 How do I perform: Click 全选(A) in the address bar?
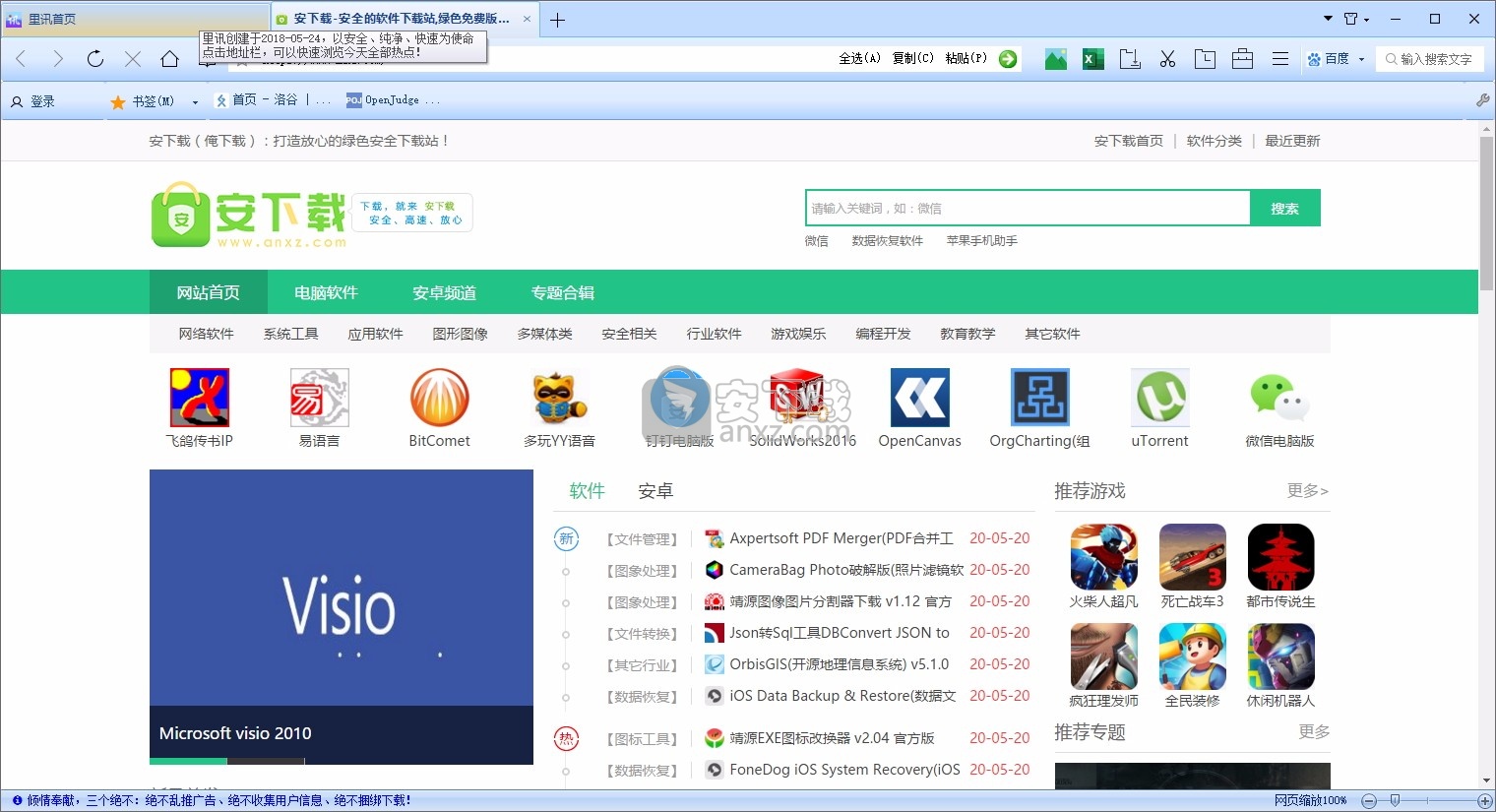click(x=859, y=59)
